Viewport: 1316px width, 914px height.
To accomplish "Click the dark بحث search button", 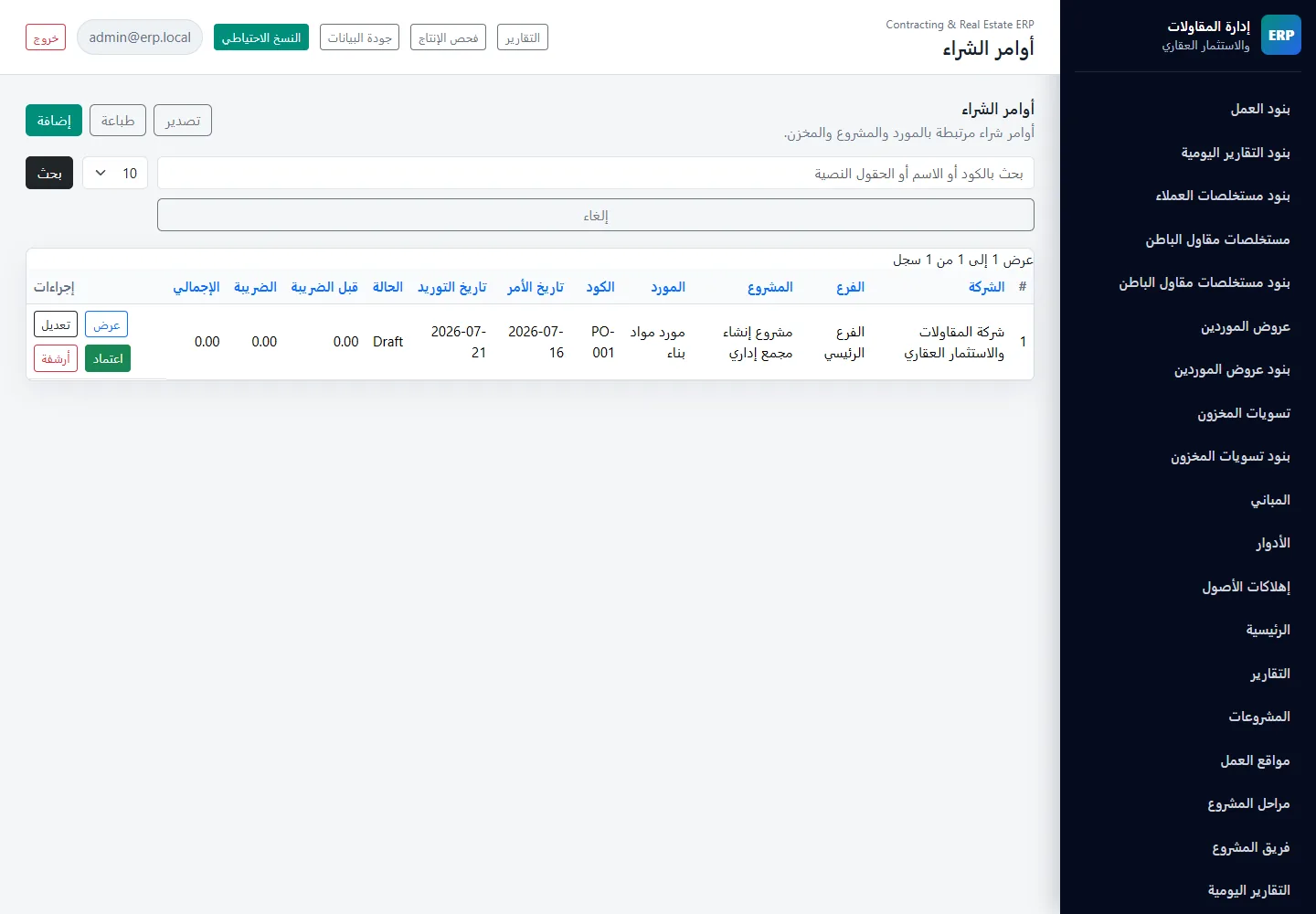I will 49,173.
